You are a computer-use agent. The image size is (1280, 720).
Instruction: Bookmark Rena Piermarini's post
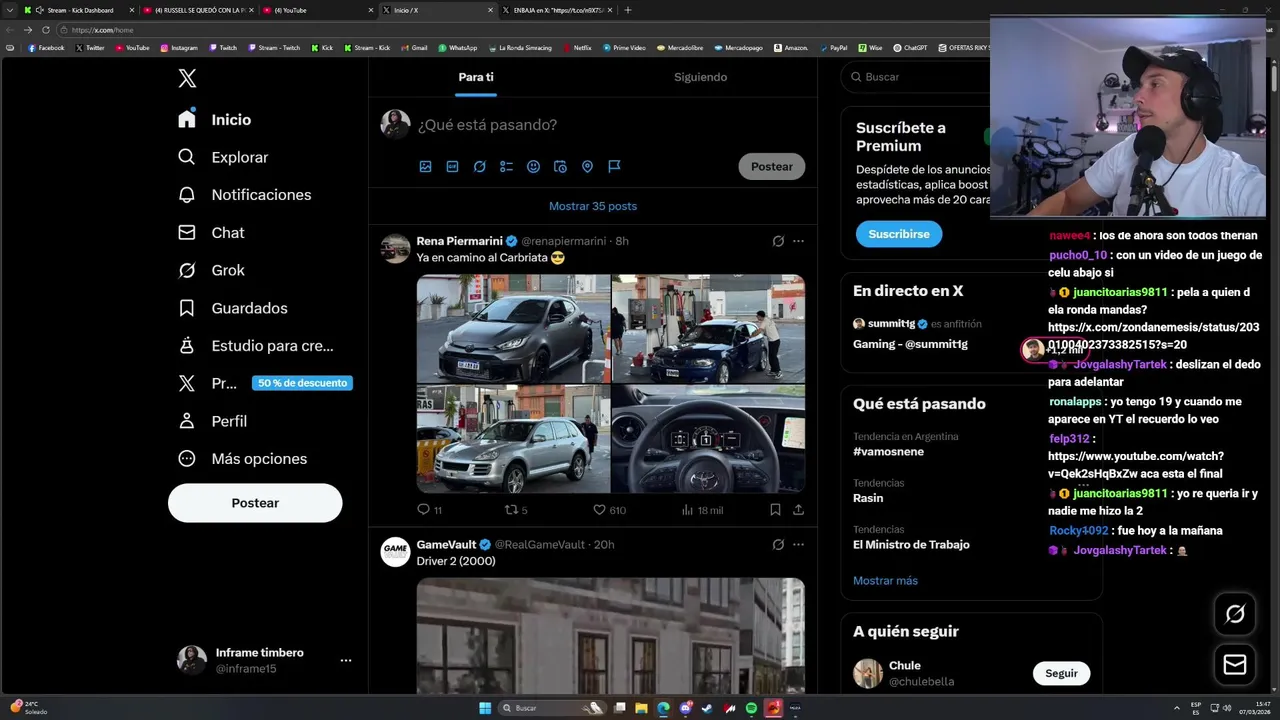tap(775, 510)
